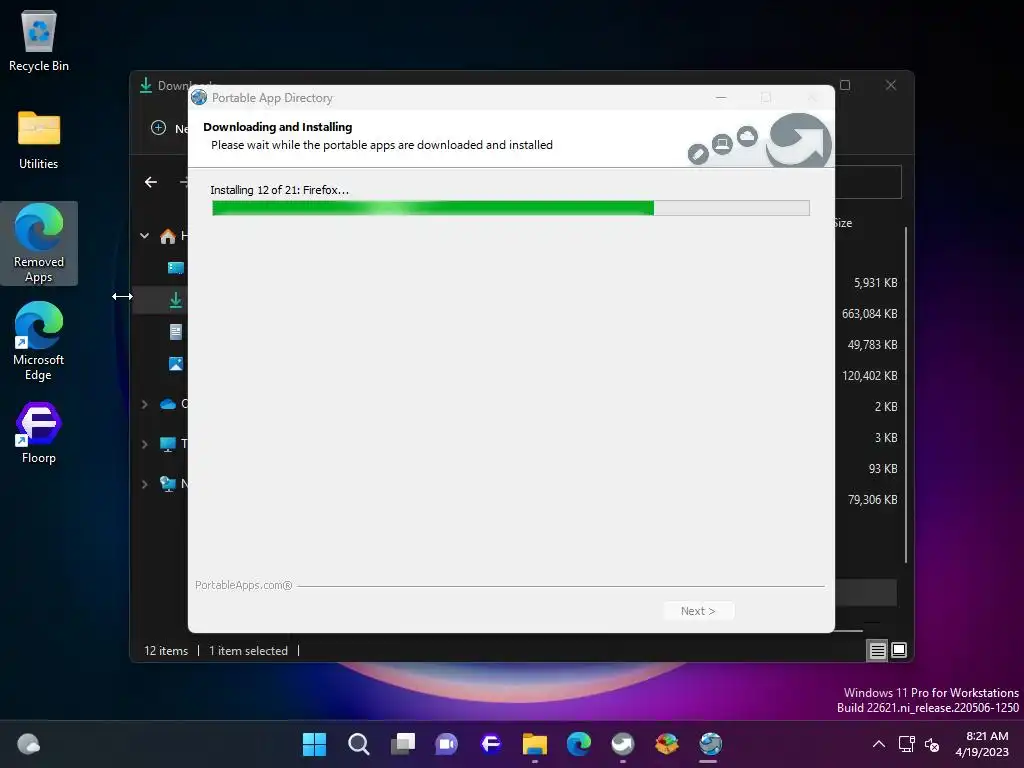
Task: Click the installer progress bar
Action: point(511,208)
